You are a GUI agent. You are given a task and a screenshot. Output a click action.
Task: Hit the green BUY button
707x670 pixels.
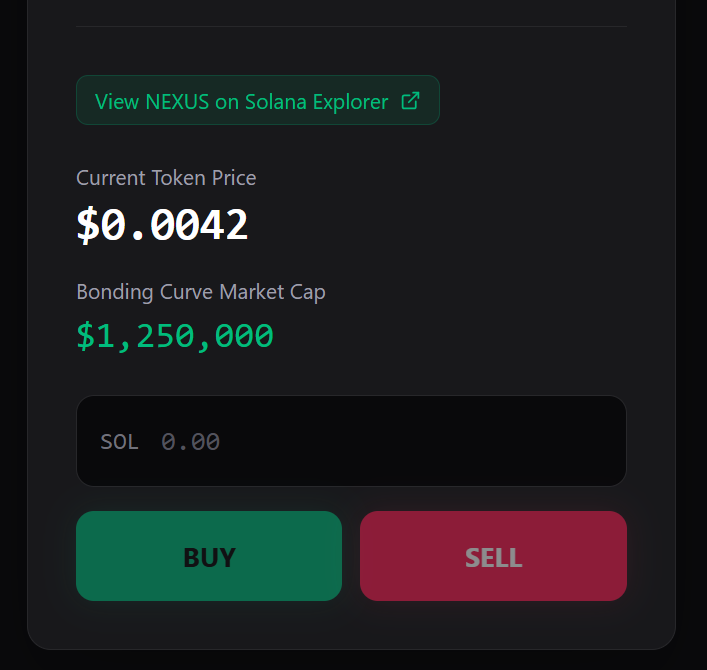(x=209, y=556)
